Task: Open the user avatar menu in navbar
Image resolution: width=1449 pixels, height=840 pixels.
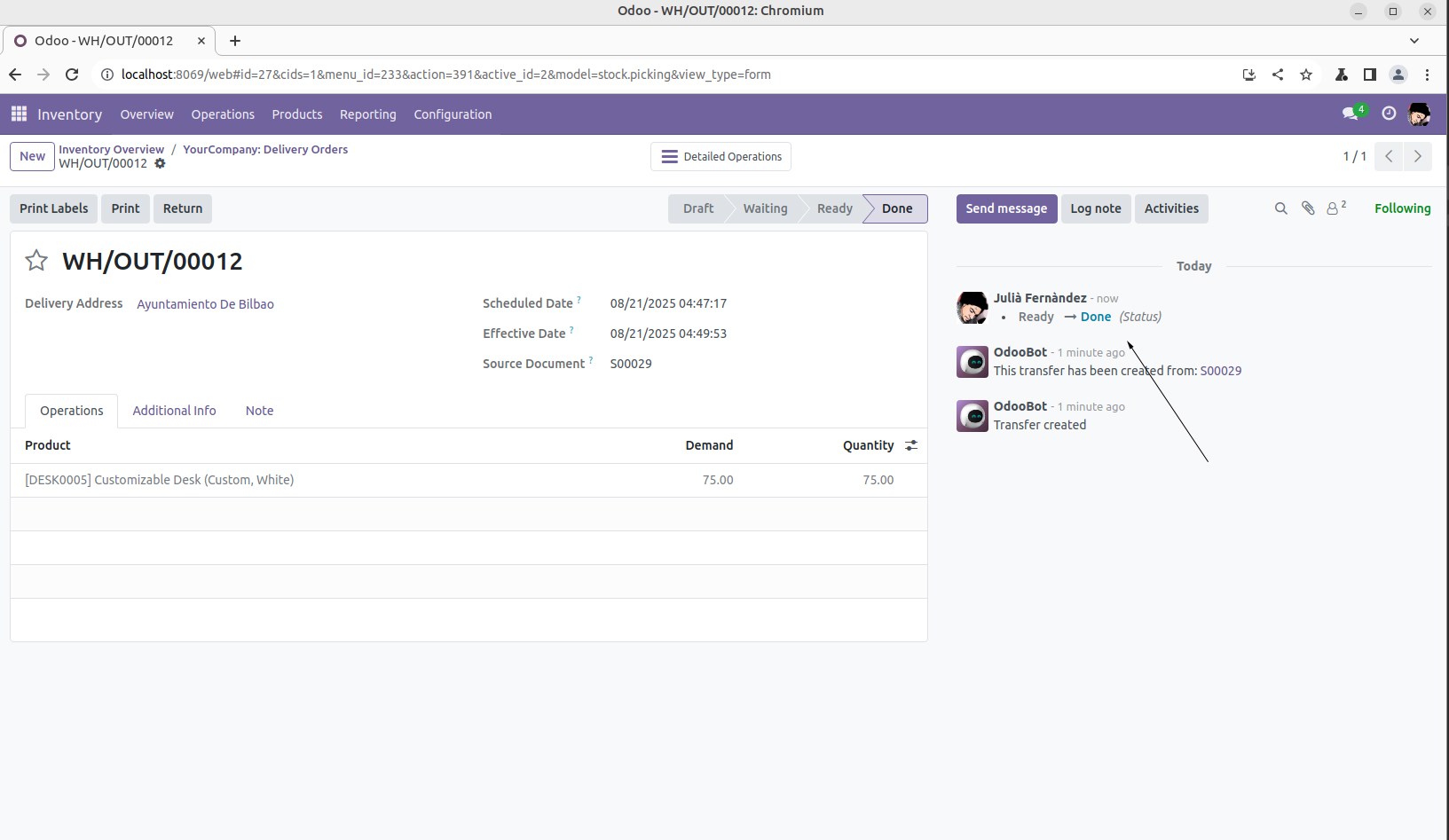Action: pos(1419,114)
